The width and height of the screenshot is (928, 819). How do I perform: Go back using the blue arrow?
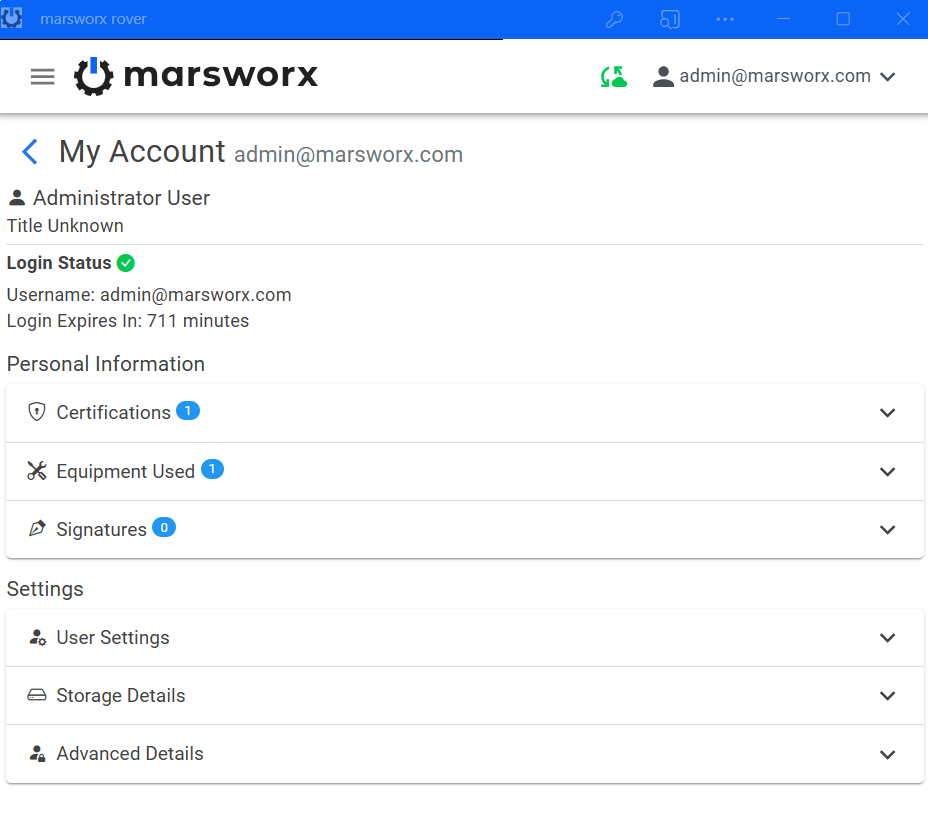(x=30, y=151)
